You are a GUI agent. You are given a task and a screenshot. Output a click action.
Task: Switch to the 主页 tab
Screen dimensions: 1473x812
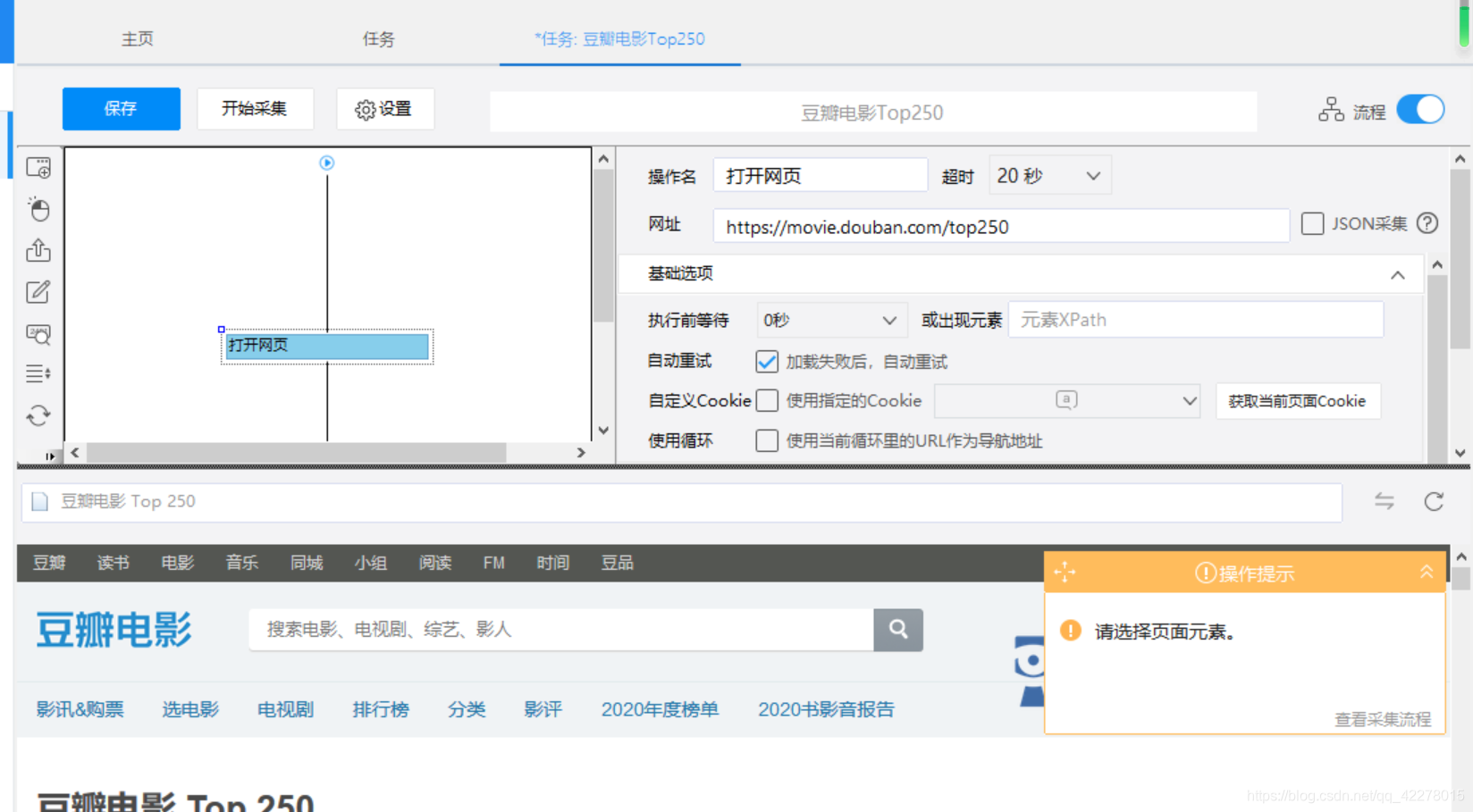point(138,38)
